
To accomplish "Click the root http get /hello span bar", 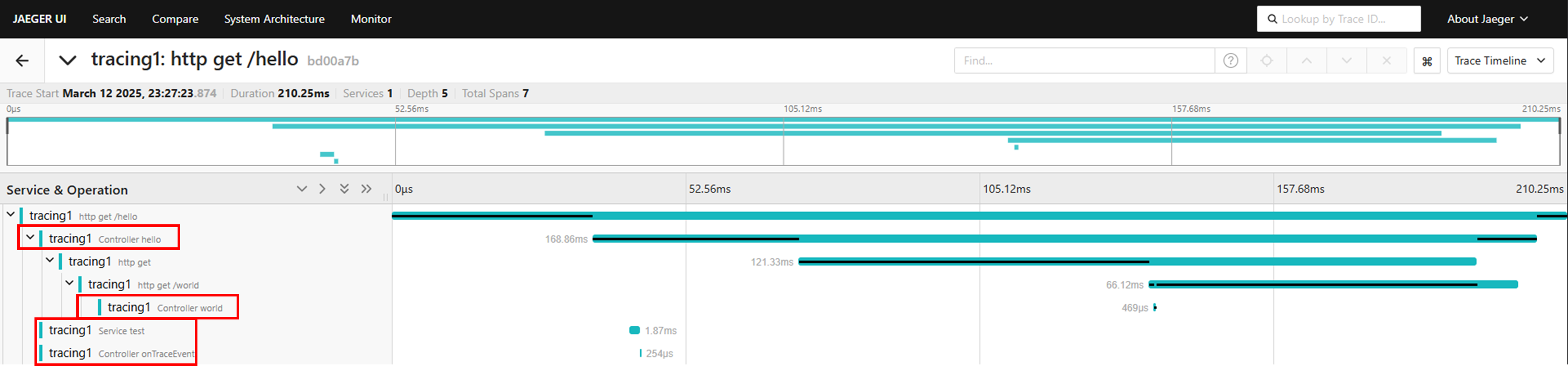I will [x=979, y=215].
